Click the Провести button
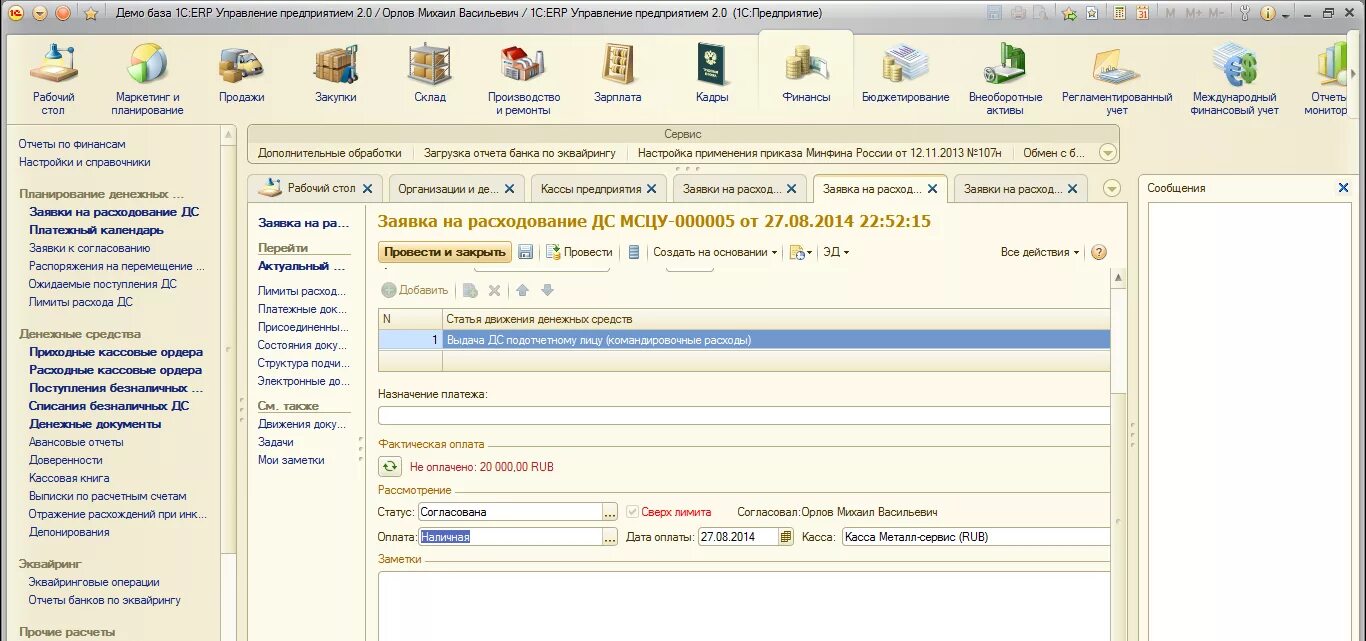Image resolution: width=1366 pixels, height=641 pixels. (x=579, y=252)
